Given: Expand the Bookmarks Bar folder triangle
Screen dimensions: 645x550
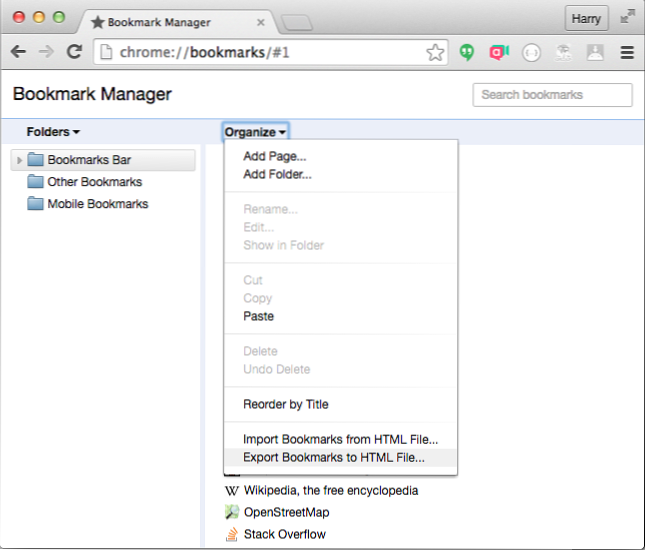Looking at the screenshot, I should (19, 160).
